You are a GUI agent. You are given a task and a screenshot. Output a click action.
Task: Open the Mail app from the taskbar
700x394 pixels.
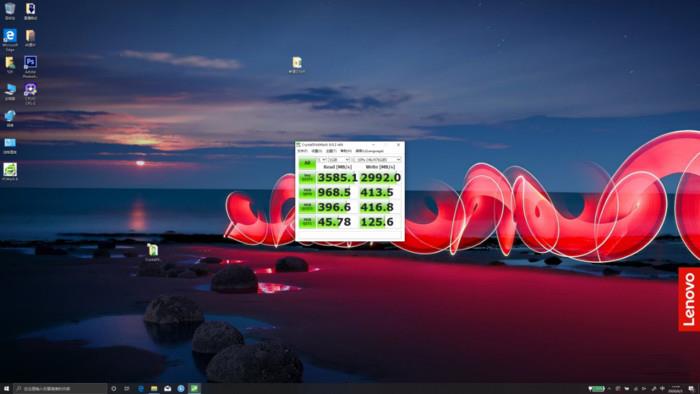coord(167,389)
